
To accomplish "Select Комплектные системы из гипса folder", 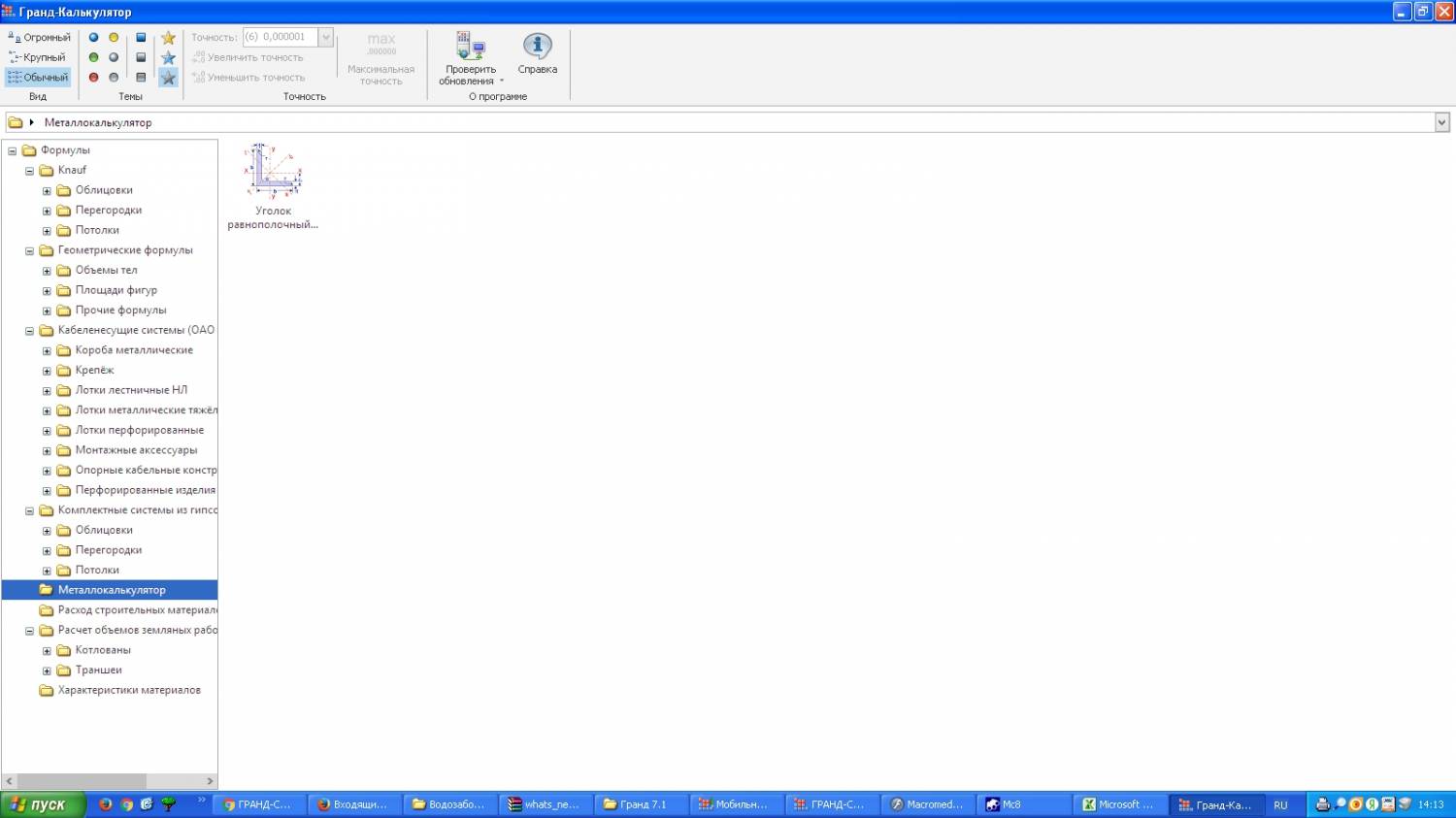I will pyautogui.click(x=137, y=510).
